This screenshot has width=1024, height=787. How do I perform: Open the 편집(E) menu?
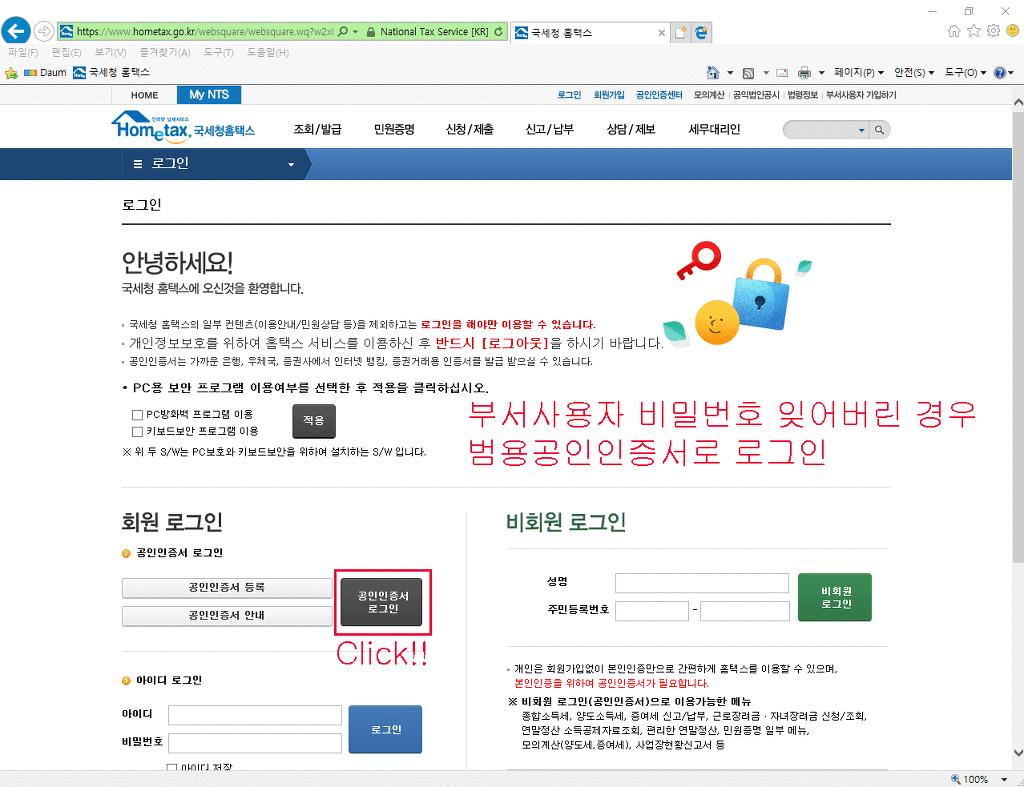(x=67, y=52)
